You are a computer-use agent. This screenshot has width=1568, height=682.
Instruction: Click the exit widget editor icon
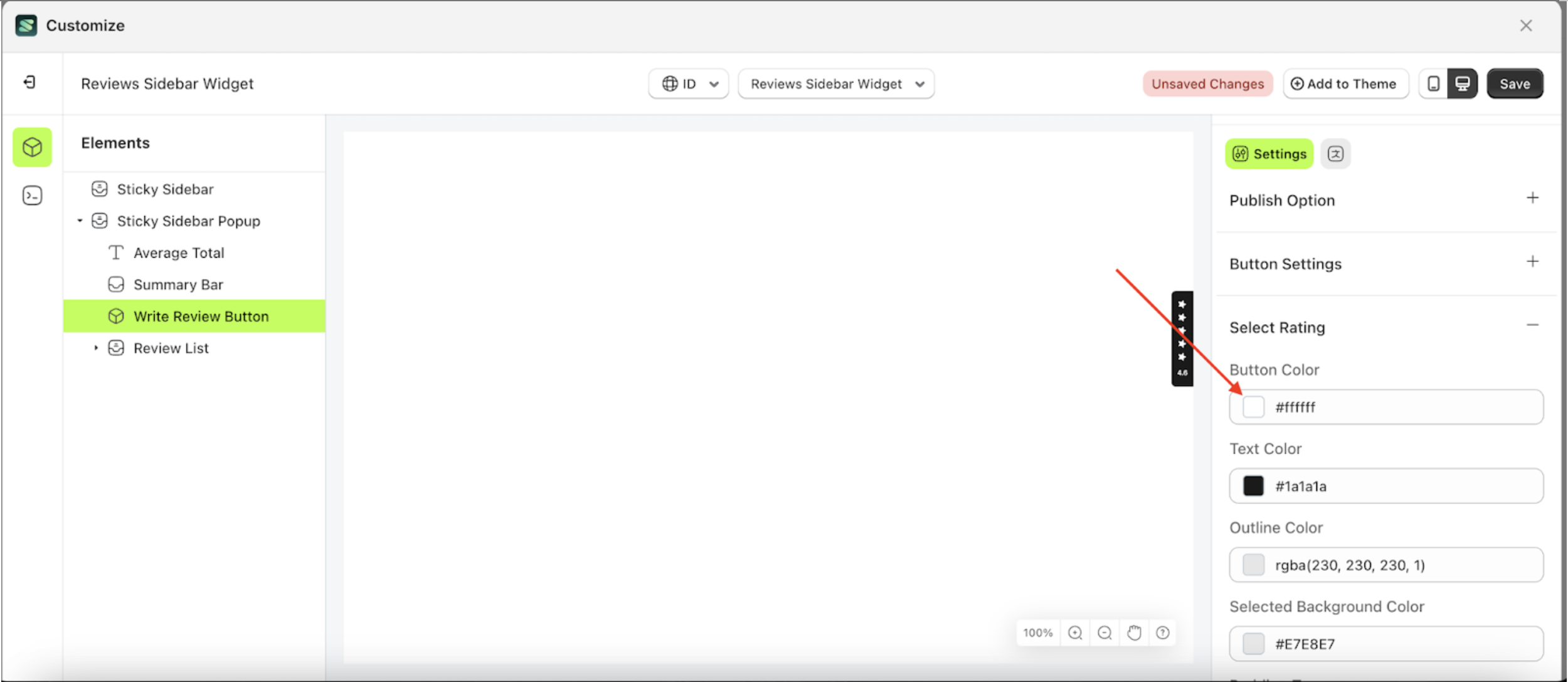pyautogui.click(x=29, y=82)
